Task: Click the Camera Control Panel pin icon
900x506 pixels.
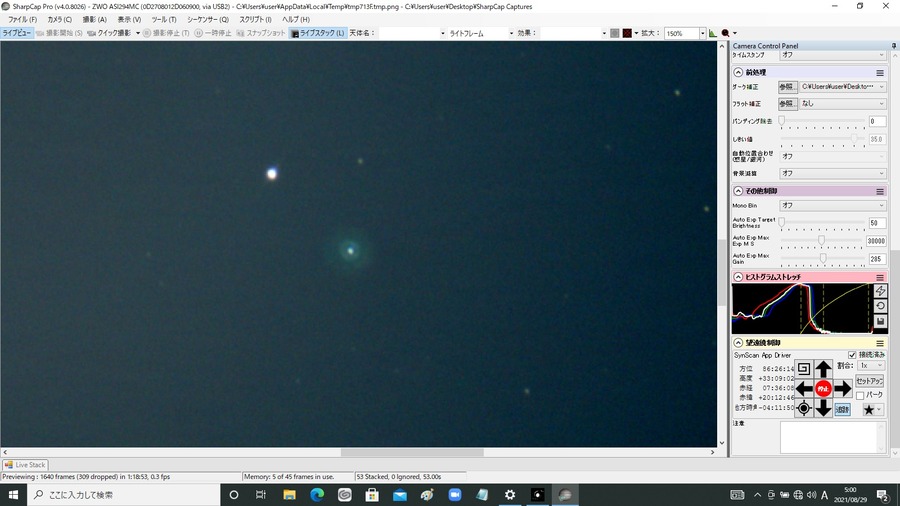Action: tap(894, 46)
